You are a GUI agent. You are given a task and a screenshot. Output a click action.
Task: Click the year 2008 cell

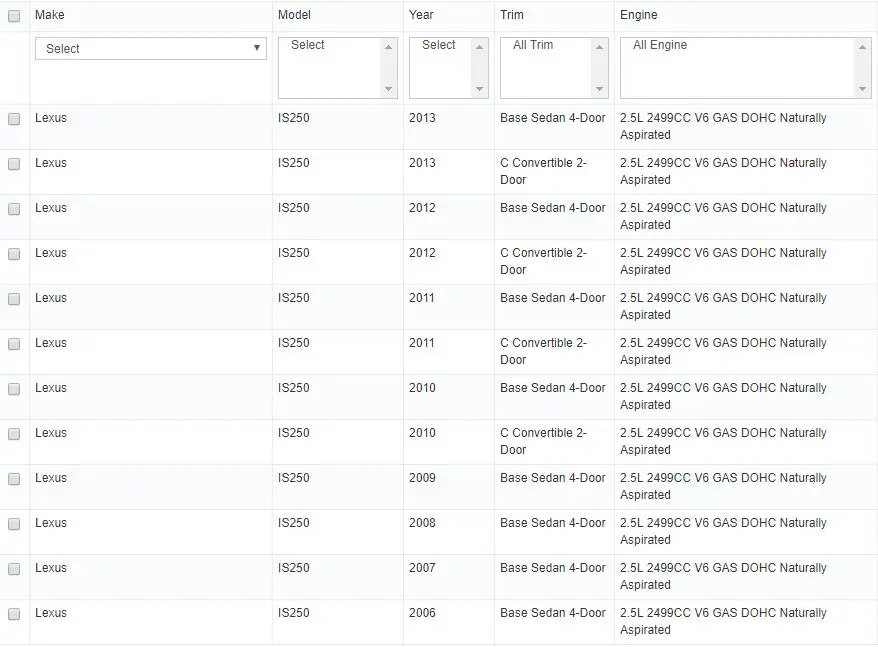pyautogui.click(x=422, y=523)
